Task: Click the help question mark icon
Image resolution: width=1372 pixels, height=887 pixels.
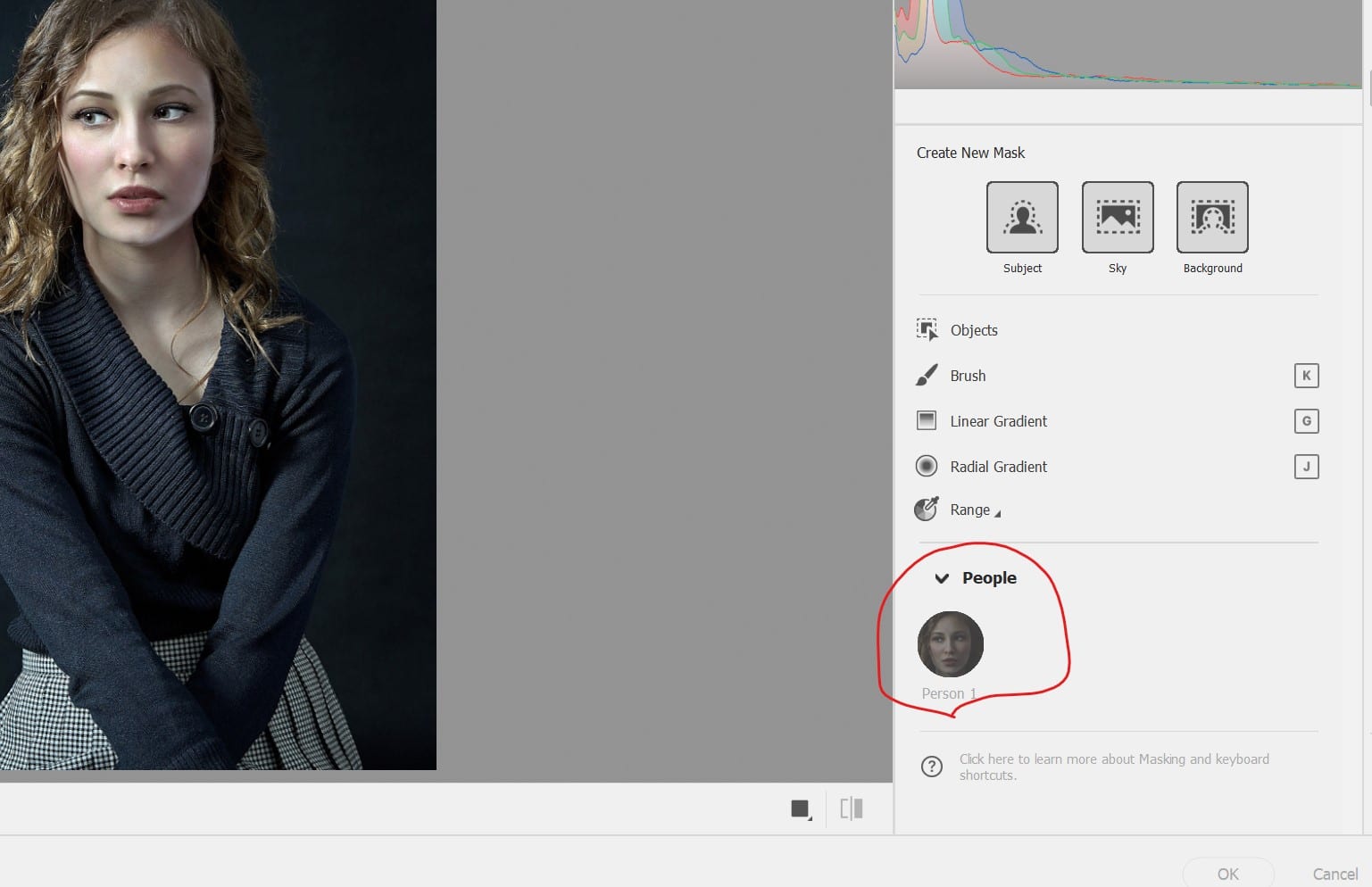Action: click(932, 767)
